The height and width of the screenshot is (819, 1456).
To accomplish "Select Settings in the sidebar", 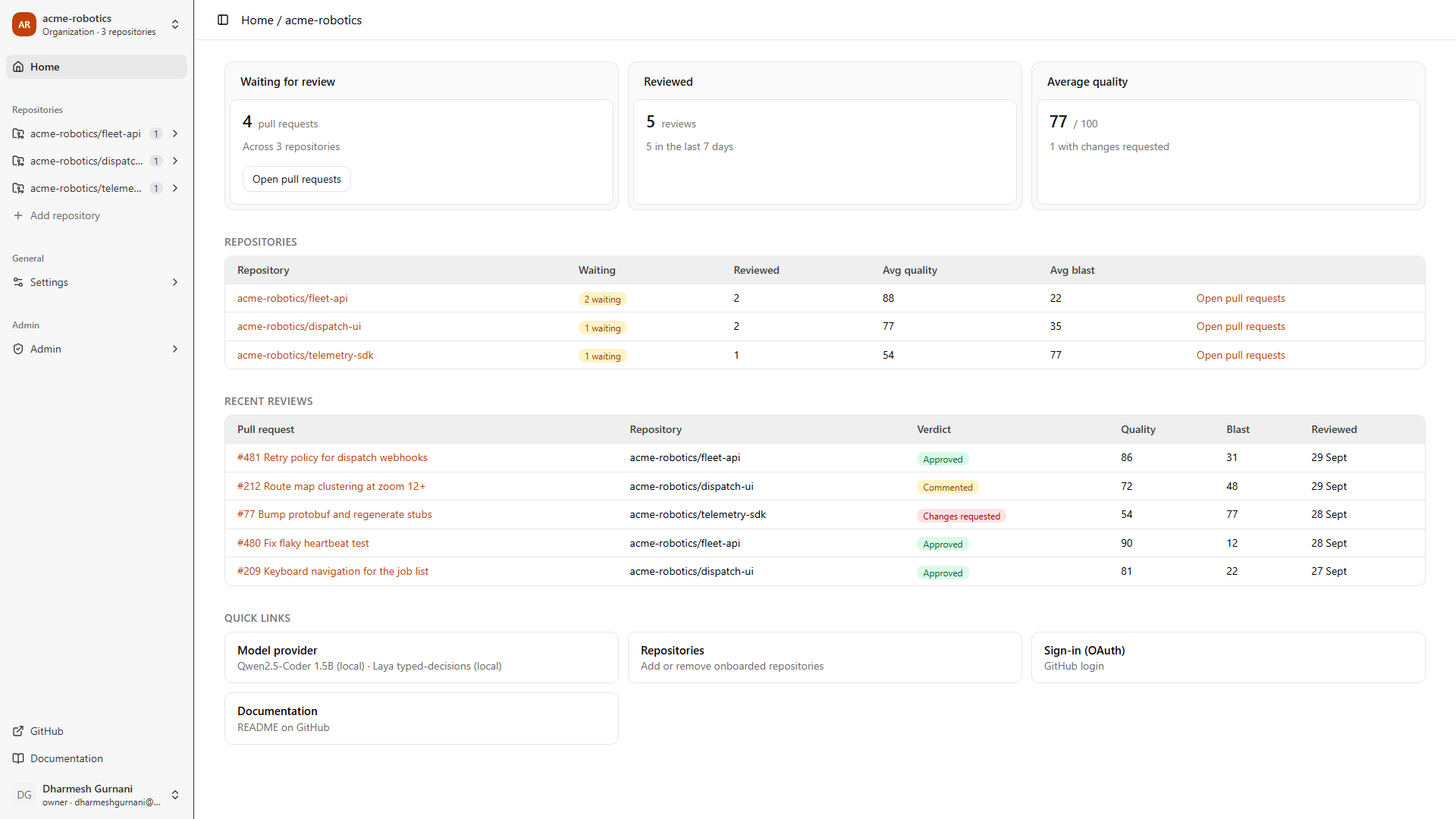I will coord(96,282).
